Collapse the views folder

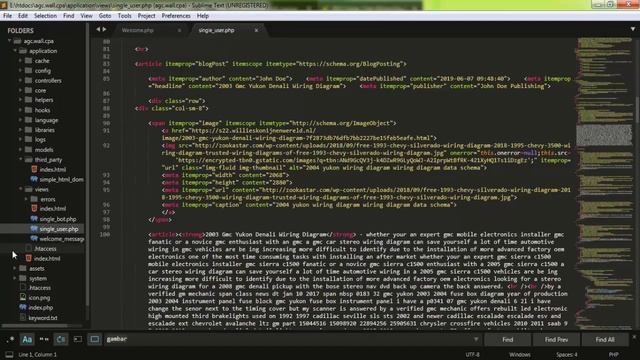[20, 189]
